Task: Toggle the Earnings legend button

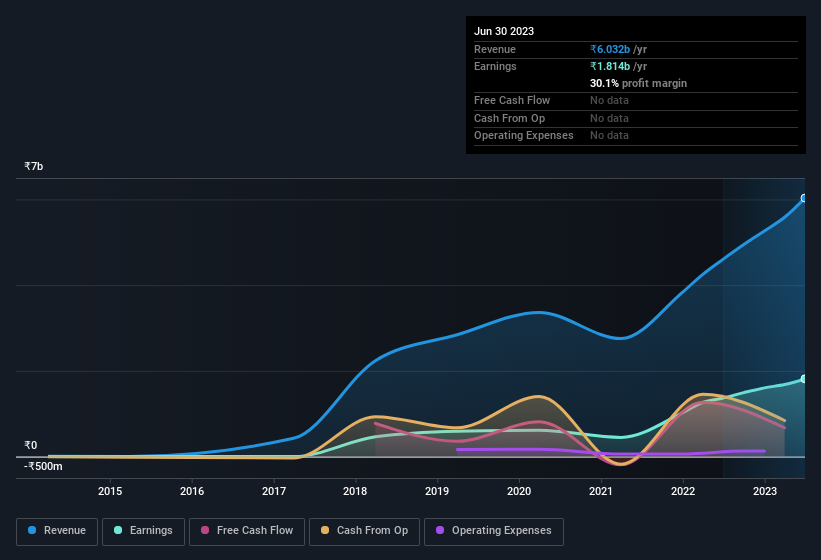Action: pyautogui.click(x=143, y=531)
